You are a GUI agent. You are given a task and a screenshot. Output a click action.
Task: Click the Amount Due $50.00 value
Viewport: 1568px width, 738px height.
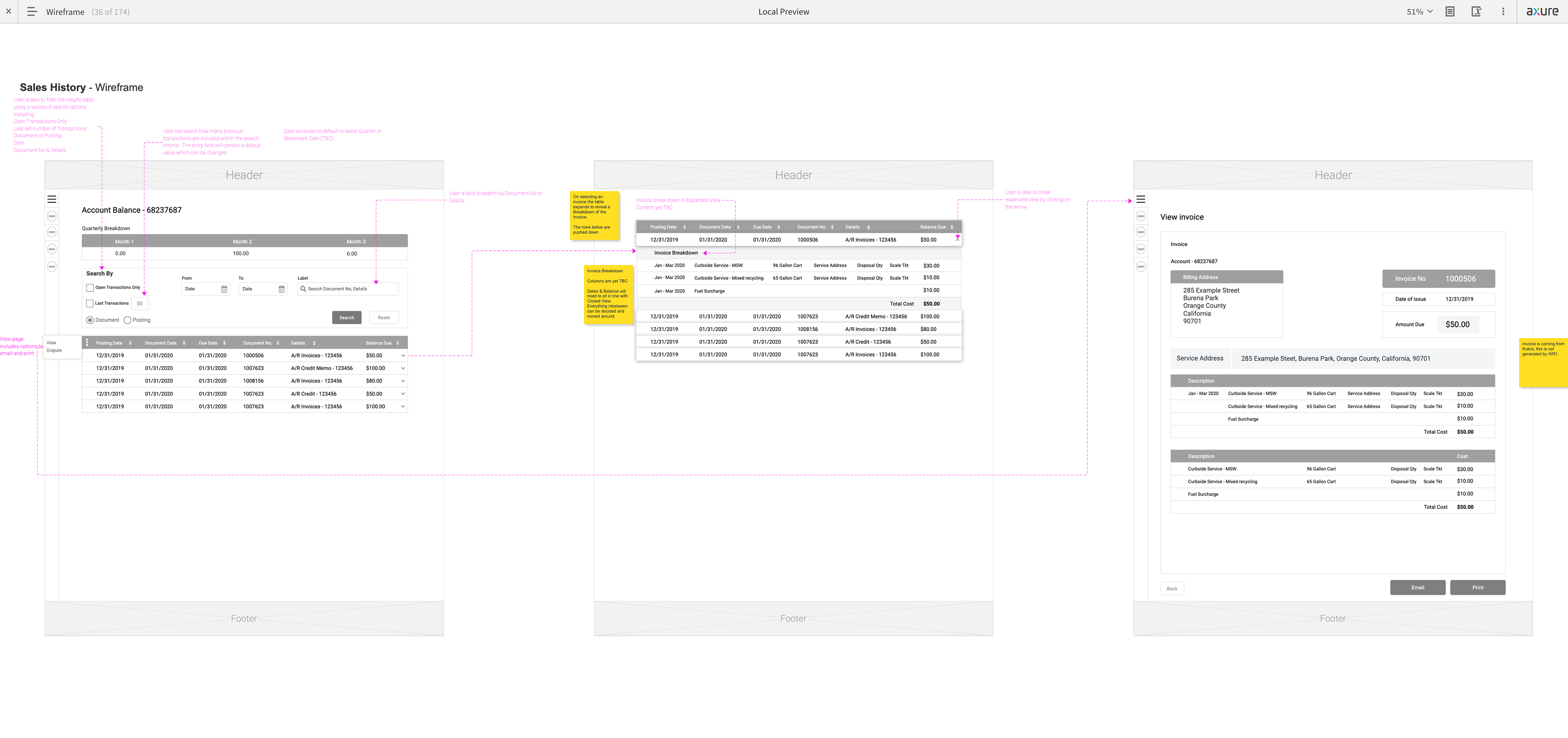pyautogui.click(x=1457, y=325)
